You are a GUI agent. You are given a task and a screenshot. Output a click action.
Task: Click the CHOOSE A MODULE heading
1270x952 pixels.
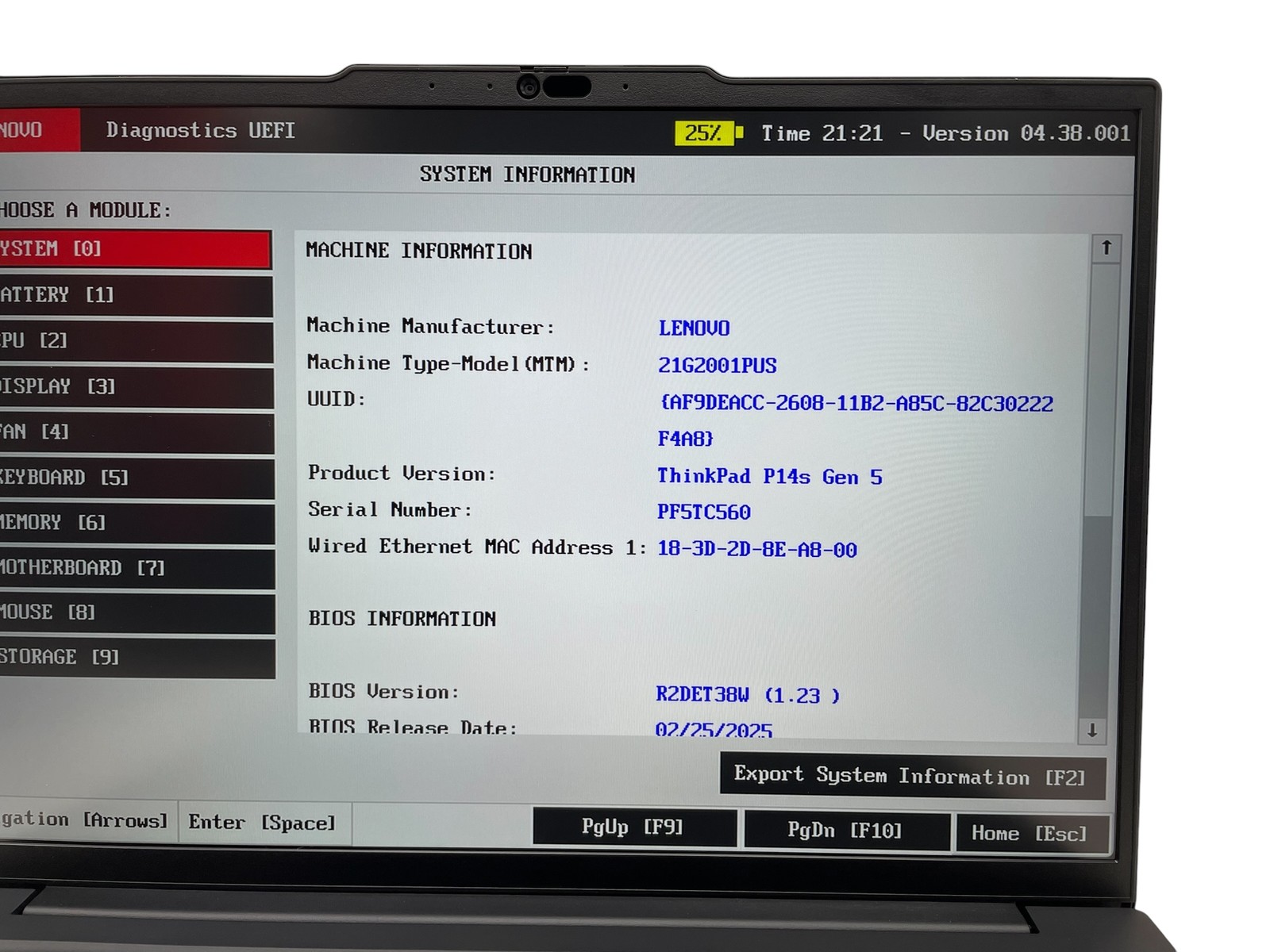pyautogui.click(x=85, y=210)
